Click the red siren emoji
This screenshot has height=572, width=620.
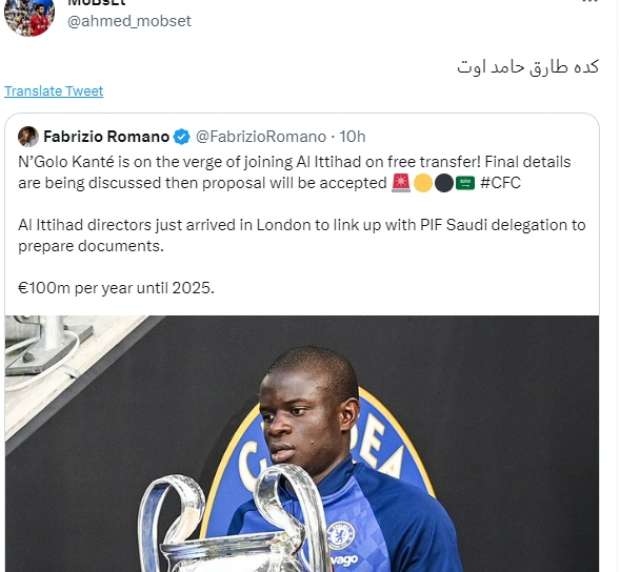coord(401,183)
